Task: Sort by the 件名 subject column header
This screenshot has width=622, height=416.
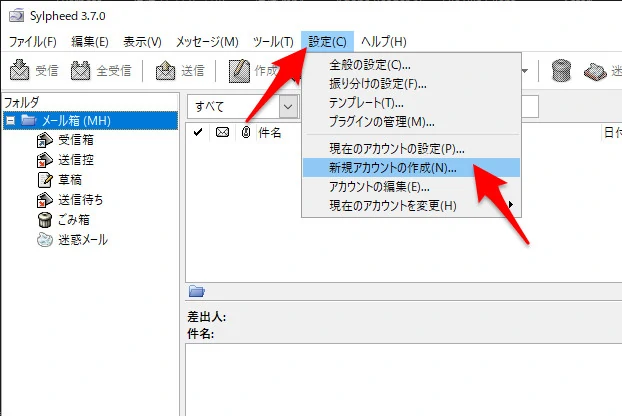Action: click(270, 132)
